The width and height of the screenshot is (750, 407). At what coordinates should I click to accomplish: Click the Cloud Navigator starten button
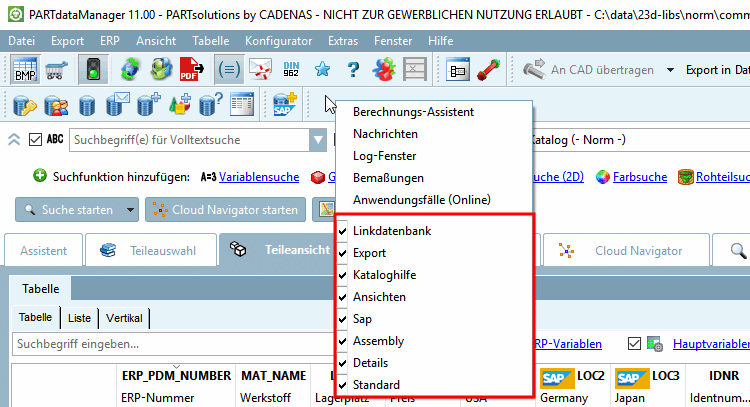coord(225,210)
